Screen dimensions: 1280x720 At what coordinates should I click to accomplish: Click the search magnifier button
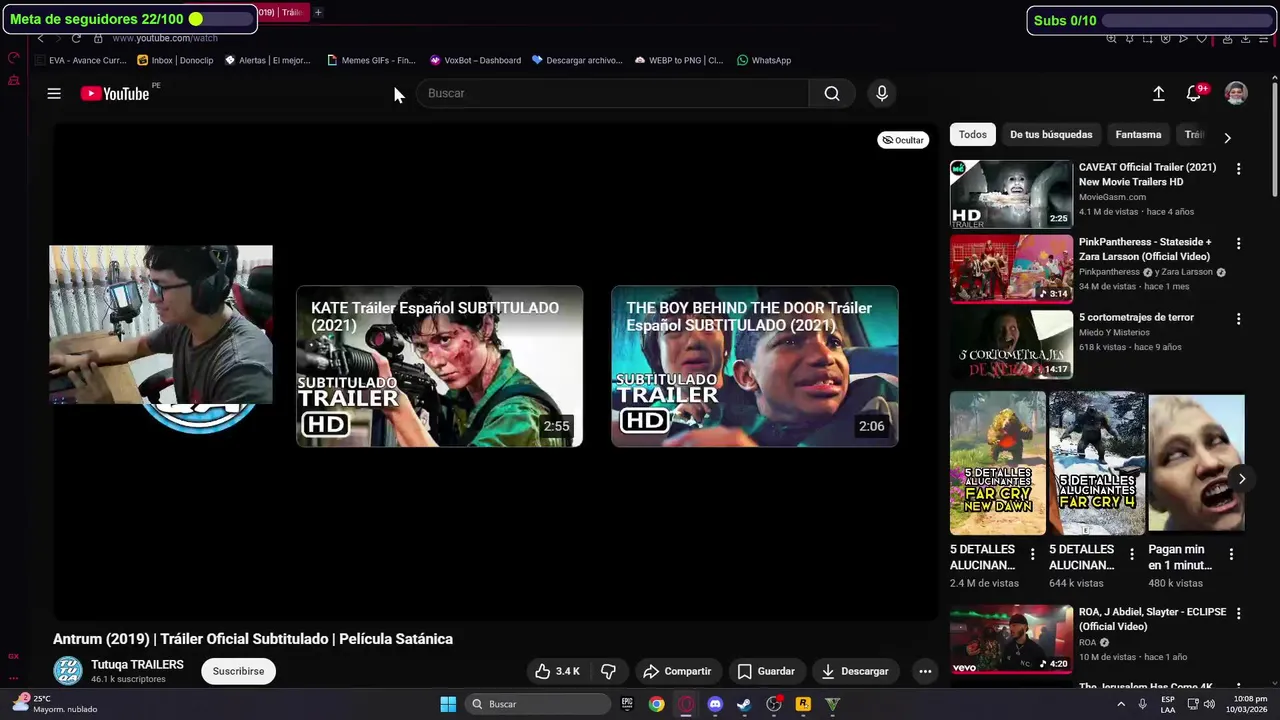pos(832,93)
